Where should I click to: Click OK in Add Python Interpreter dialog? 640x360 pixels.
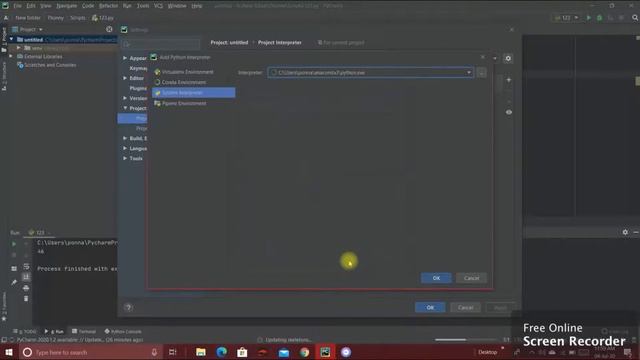point(436,278)
